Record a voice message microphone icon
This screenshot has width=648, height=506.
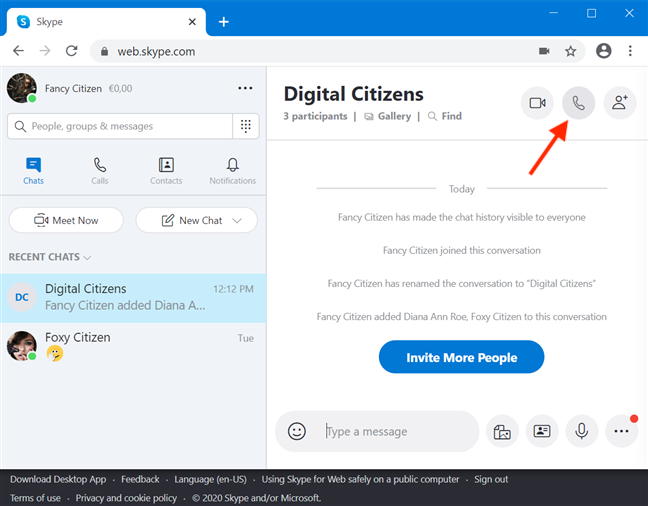(581, 431)
